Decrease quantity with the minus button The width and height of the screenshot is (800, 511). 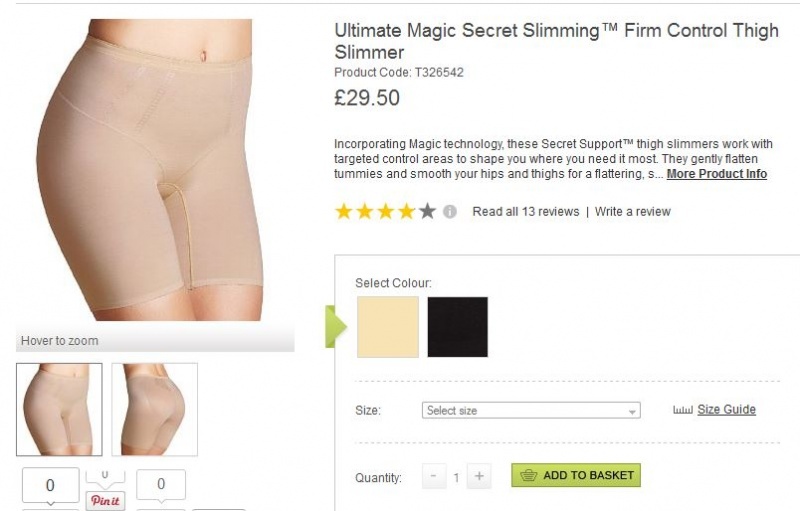(x=433, y=477)
